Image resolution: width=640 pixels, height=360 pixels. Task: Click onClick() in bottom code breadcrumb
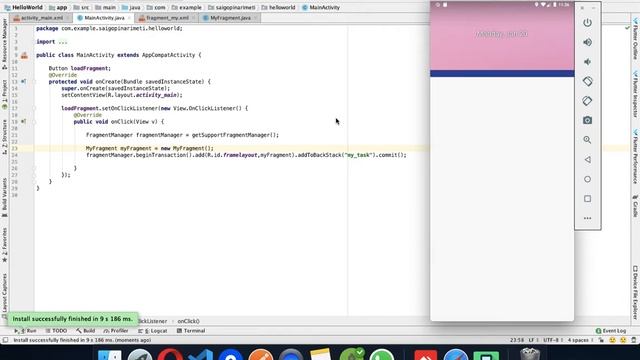coord(189,321)
